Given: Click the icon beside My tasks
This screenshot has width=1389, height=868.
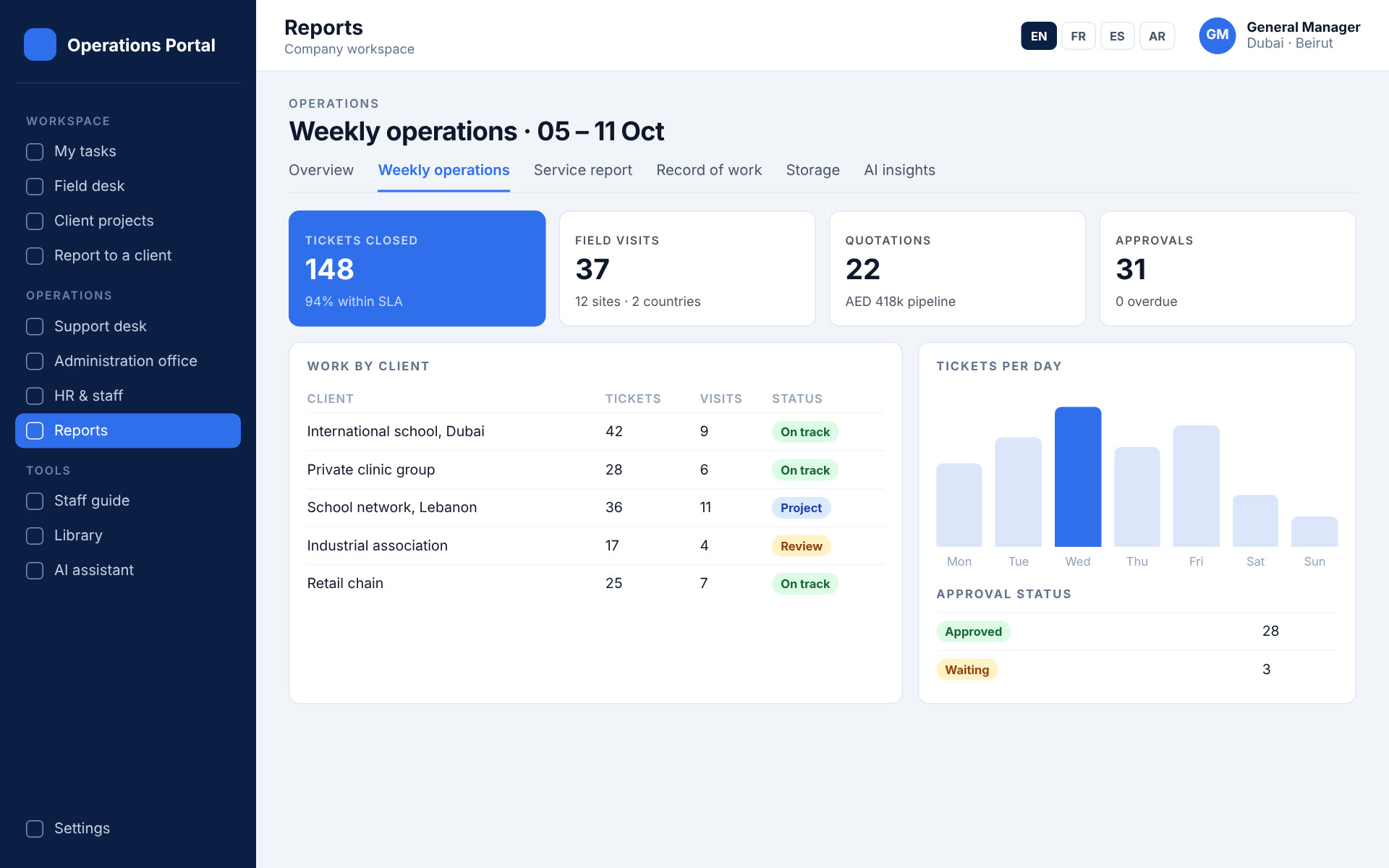Looking at the screenshot, I should 35,152.
